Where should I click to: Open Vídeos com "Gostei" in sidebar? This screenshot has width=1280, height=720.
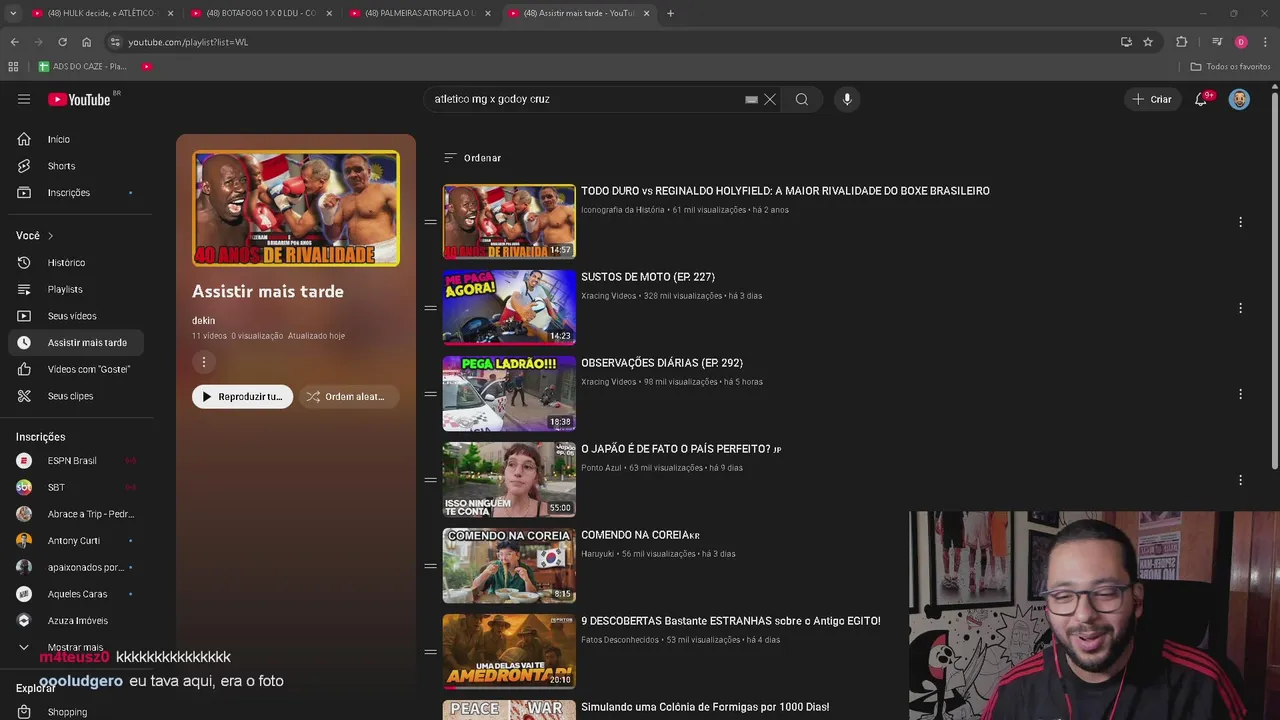point(75,369)
